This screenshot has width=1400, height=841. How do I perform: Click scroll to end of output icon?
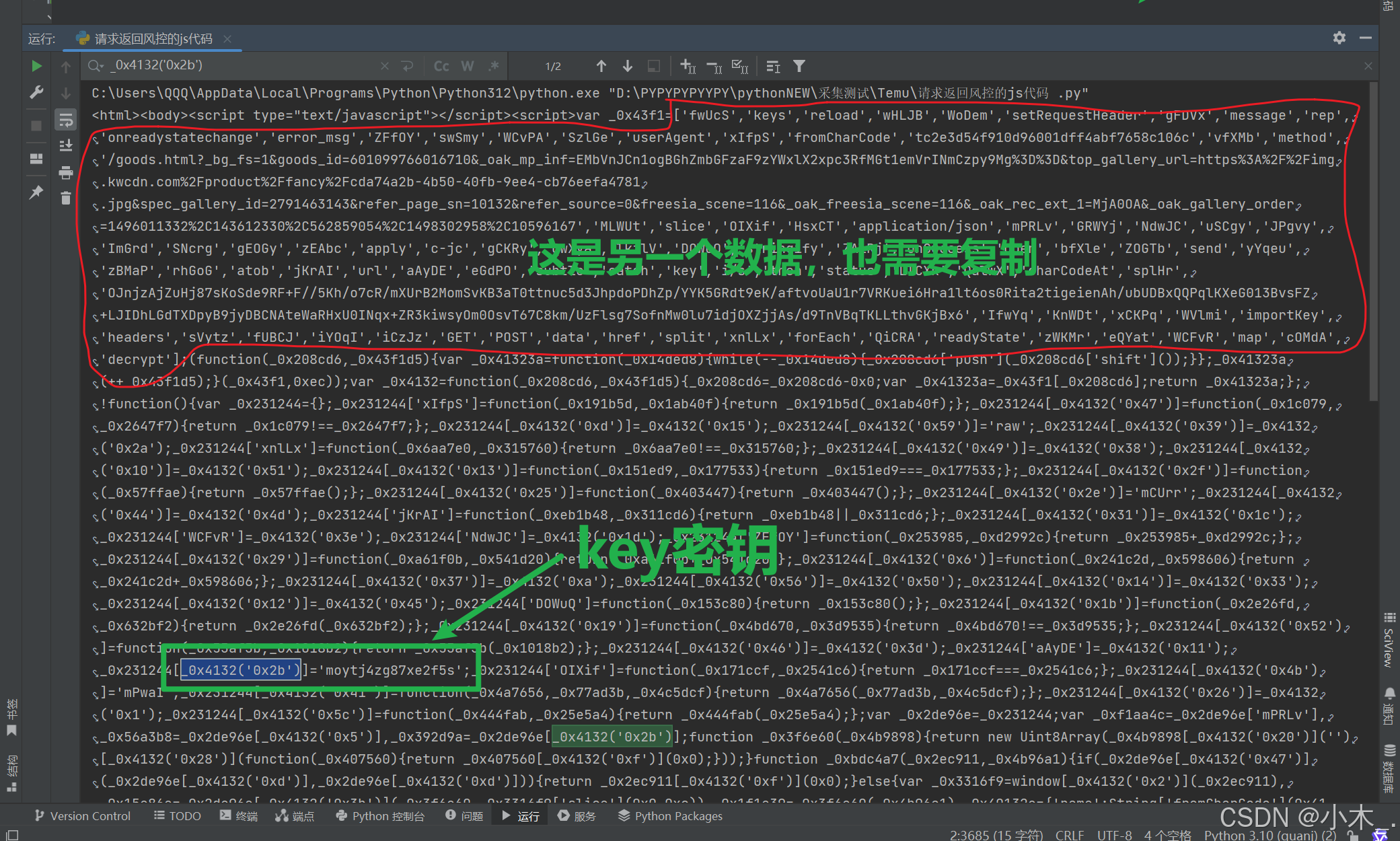tap(66, 146)
